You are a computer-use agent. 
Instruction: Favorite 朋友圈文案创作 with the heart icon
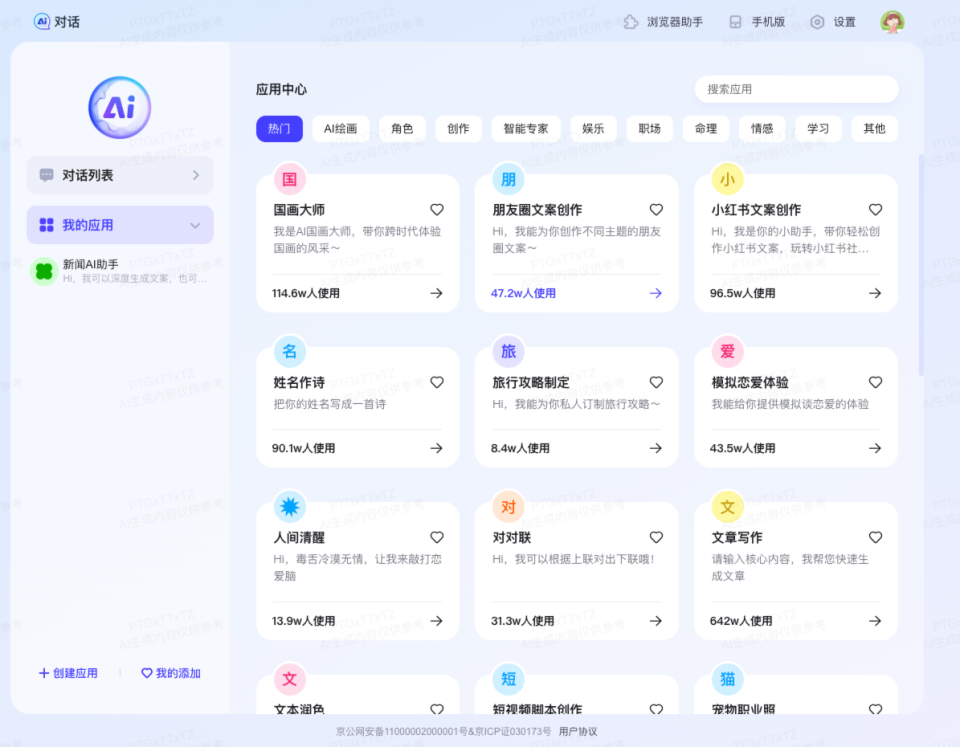[656, 209]
